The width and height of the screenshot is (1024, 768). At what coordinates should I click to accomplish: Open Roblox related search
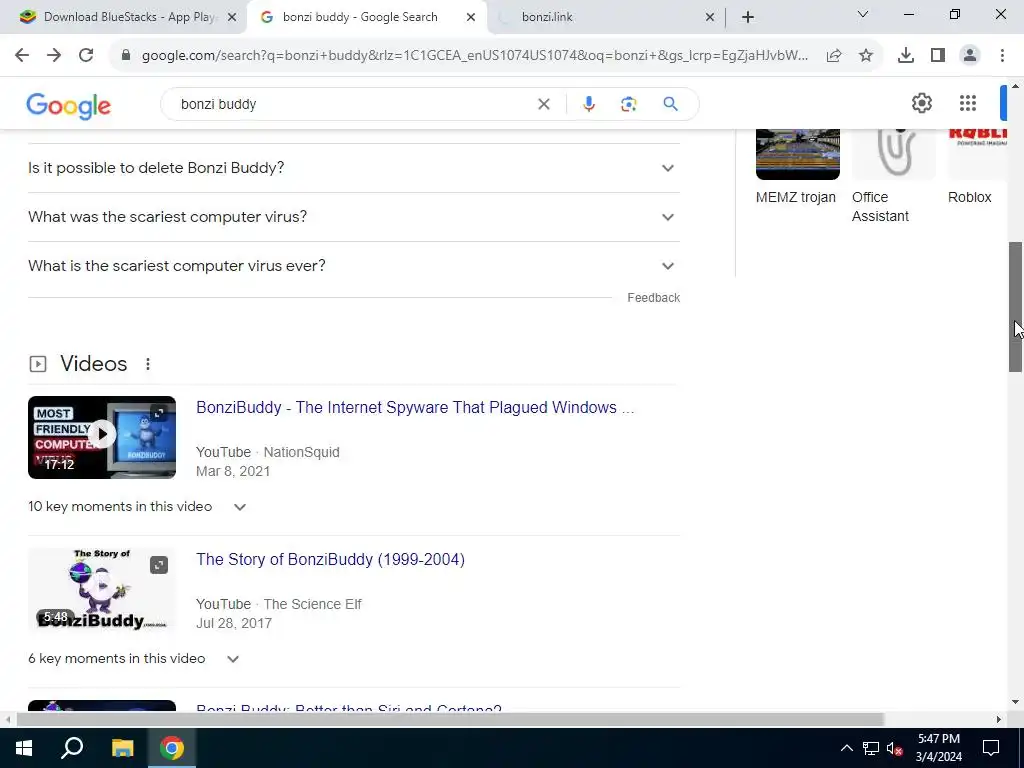[978, 168]
